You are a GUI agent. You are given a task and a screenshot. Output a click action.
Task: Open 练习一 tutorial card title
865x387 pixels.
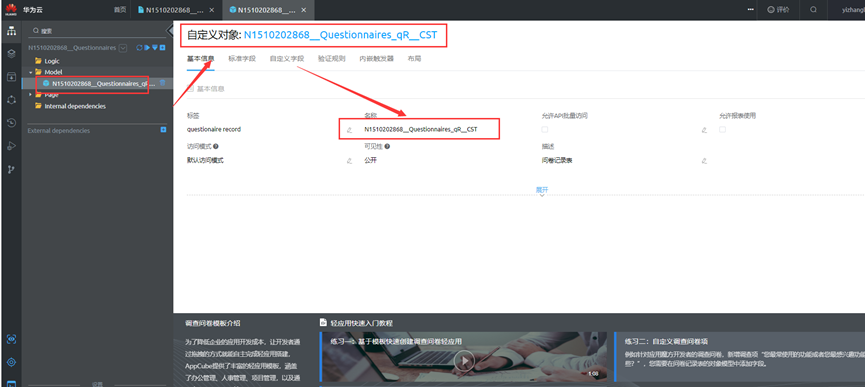coord(396,341)
